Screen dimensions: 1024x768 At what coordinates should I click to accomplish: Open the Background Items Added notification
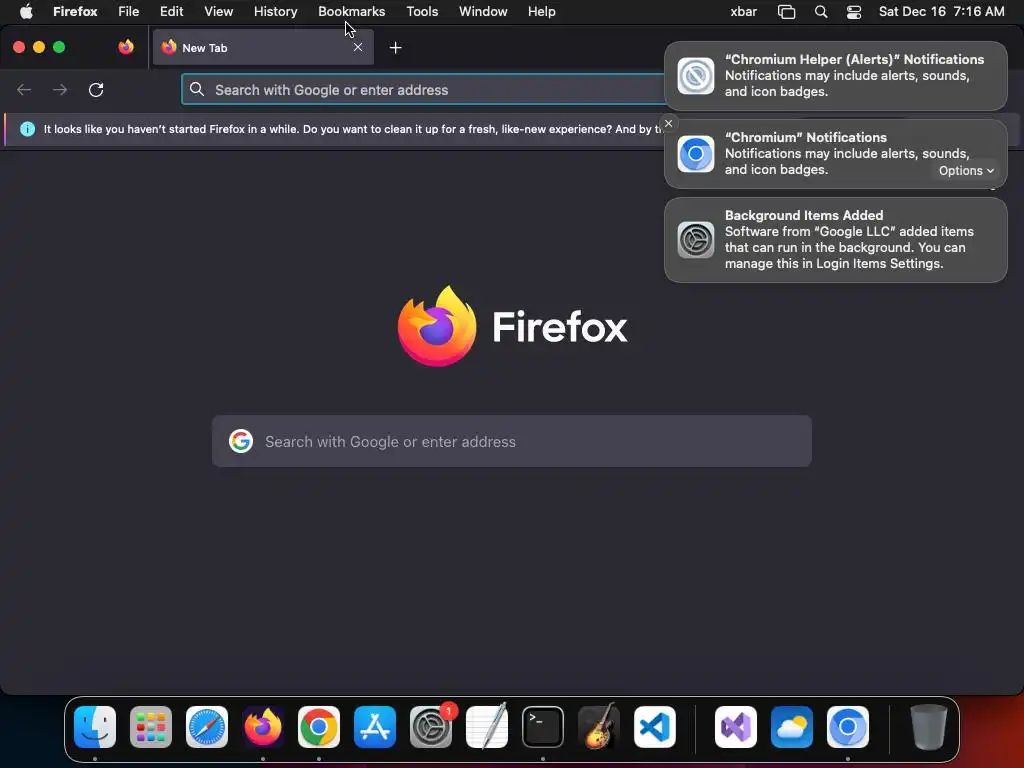[x=836, y=240]
